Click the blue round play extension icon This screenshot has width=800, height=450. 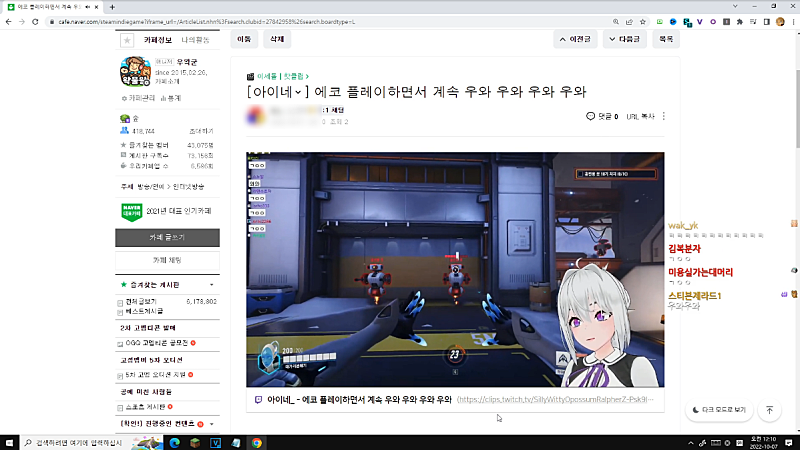tap(673, 22)
